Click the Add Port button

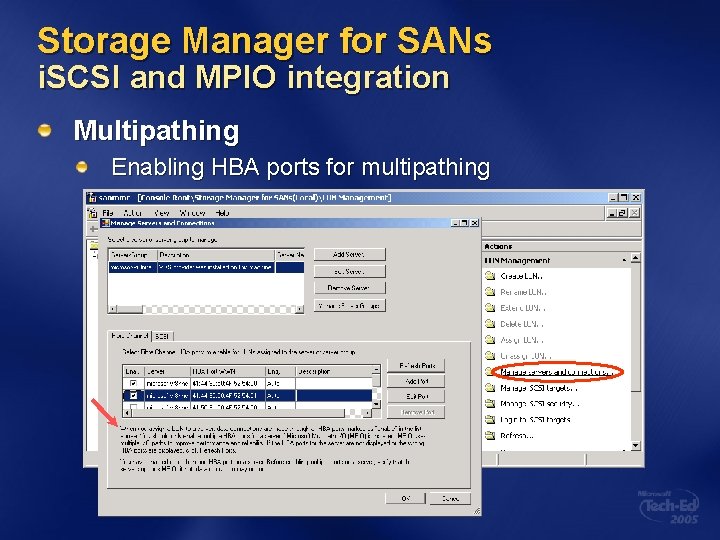416,381
